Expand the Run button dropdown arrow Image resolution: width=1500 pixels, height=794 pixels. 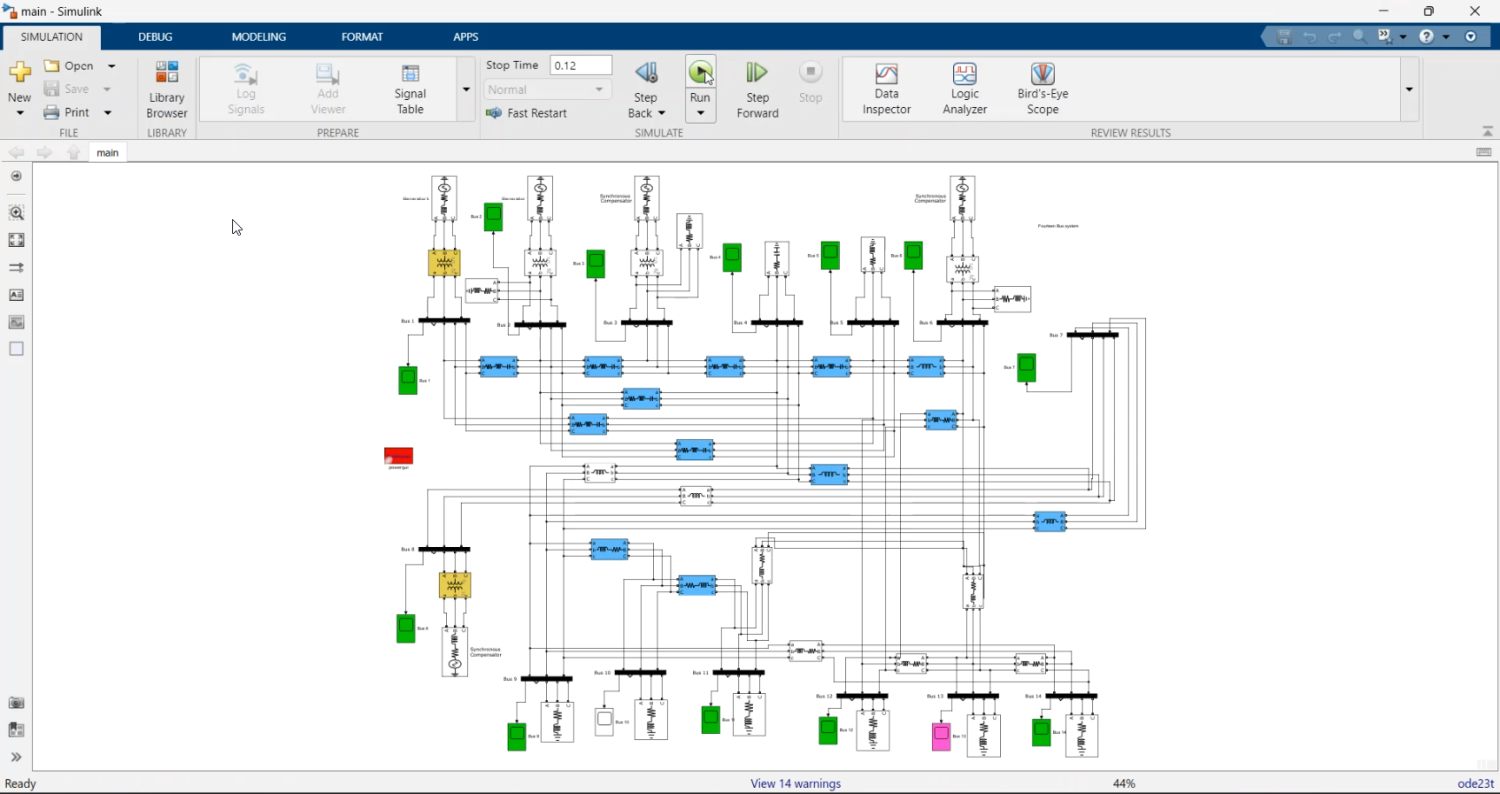click(x=700, y=113)
